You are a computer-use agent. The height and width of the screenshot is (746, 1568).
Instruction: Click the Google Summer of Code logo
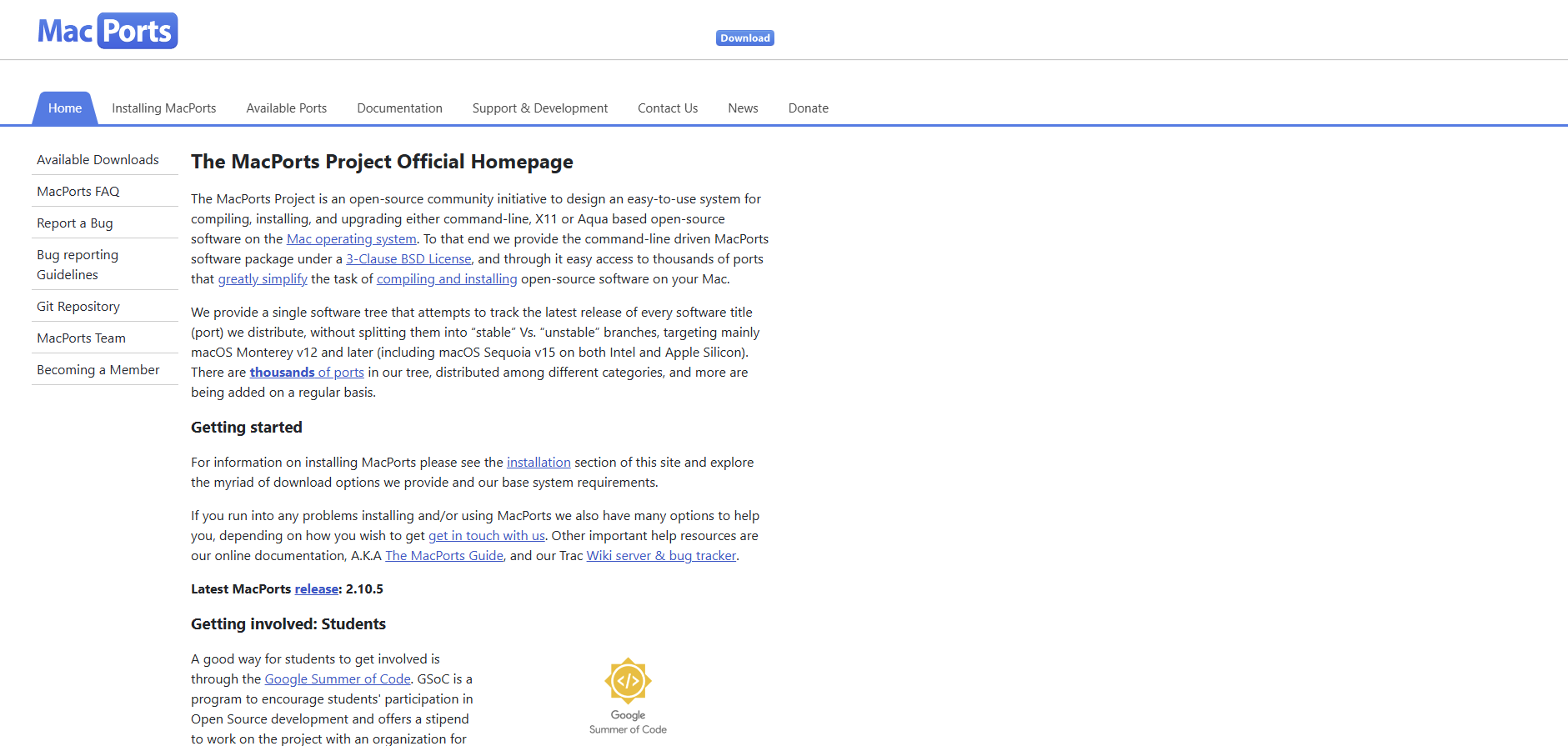click(628, 696)
